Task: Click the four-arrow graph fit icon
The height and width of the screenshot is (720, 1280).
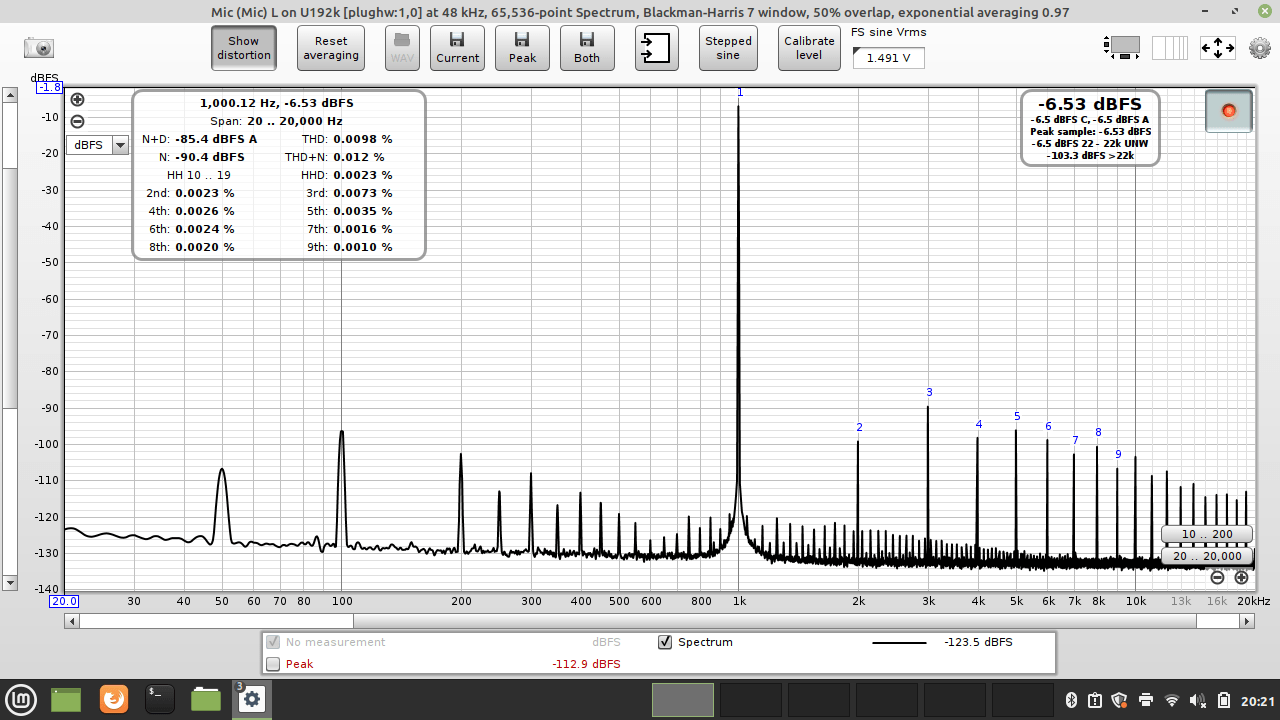Action: (x=1217, y=47)
